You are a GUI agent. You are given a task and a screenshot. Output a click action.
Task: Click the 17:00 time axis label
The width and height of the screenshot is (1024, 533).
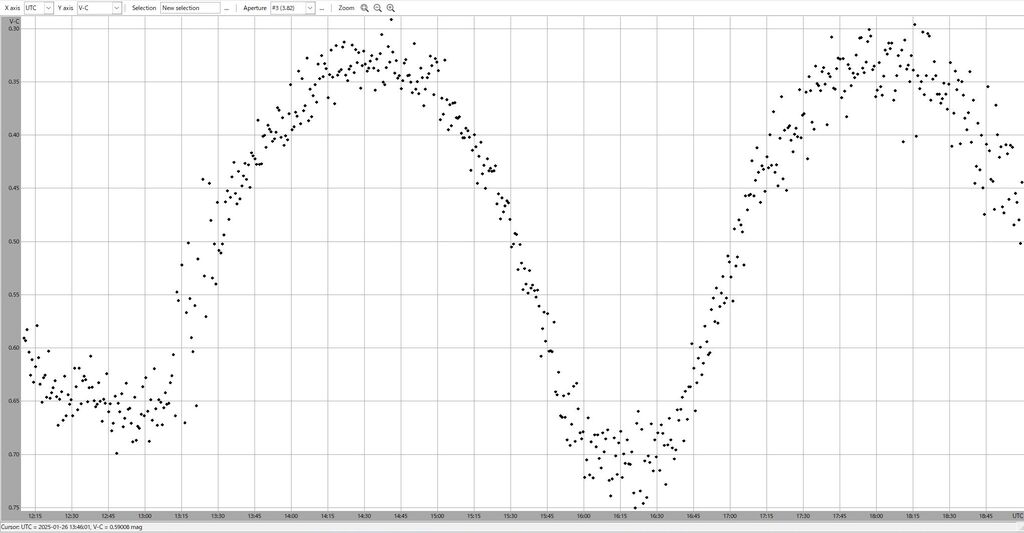730,516
